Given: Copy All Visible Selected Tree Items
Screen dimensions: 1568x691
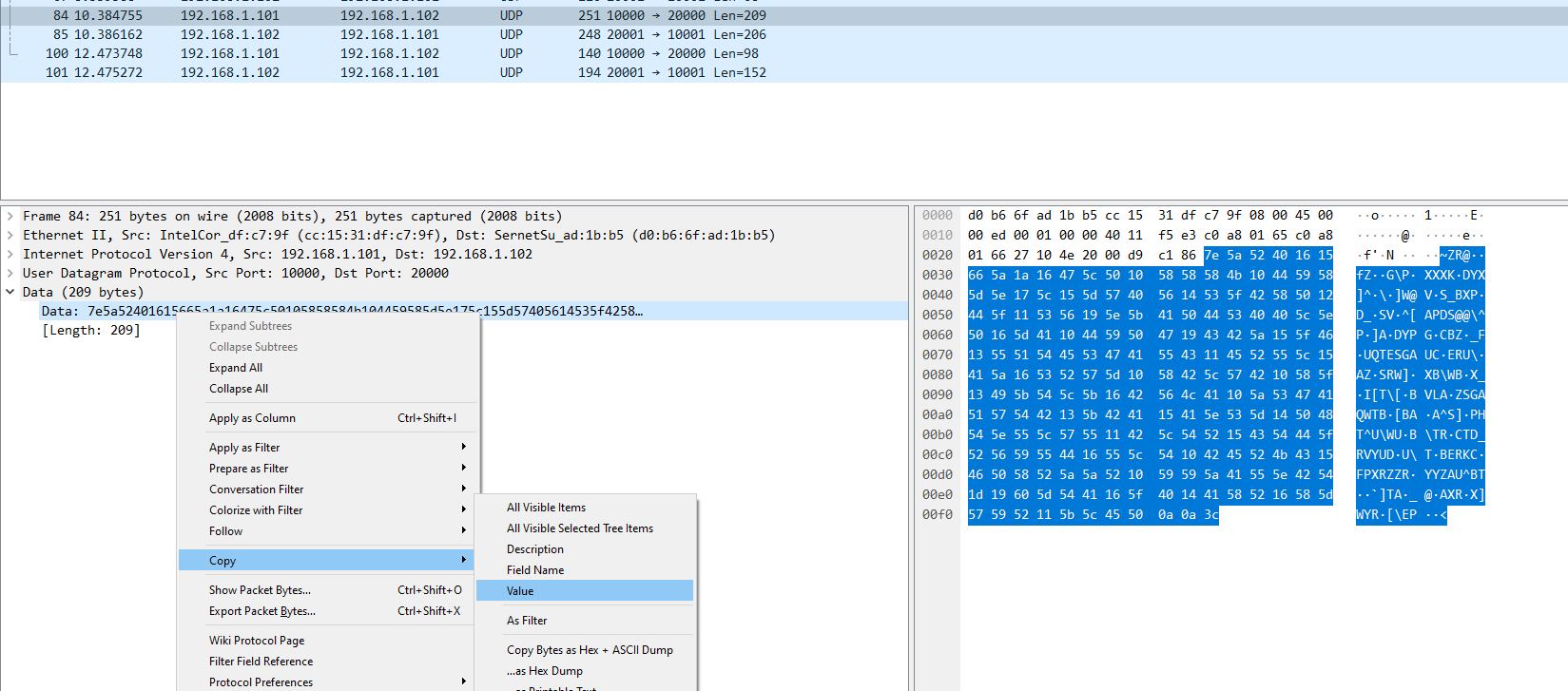Looking at the screenshot, I should coord(585,528).
